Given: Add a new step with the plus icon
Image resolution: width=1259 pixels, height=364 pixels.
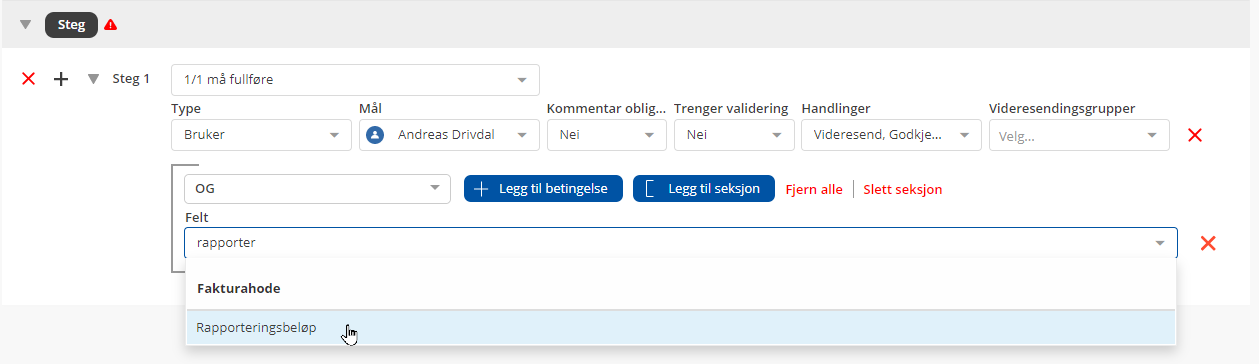Looking at the screenshot, I should pos(61,79).
